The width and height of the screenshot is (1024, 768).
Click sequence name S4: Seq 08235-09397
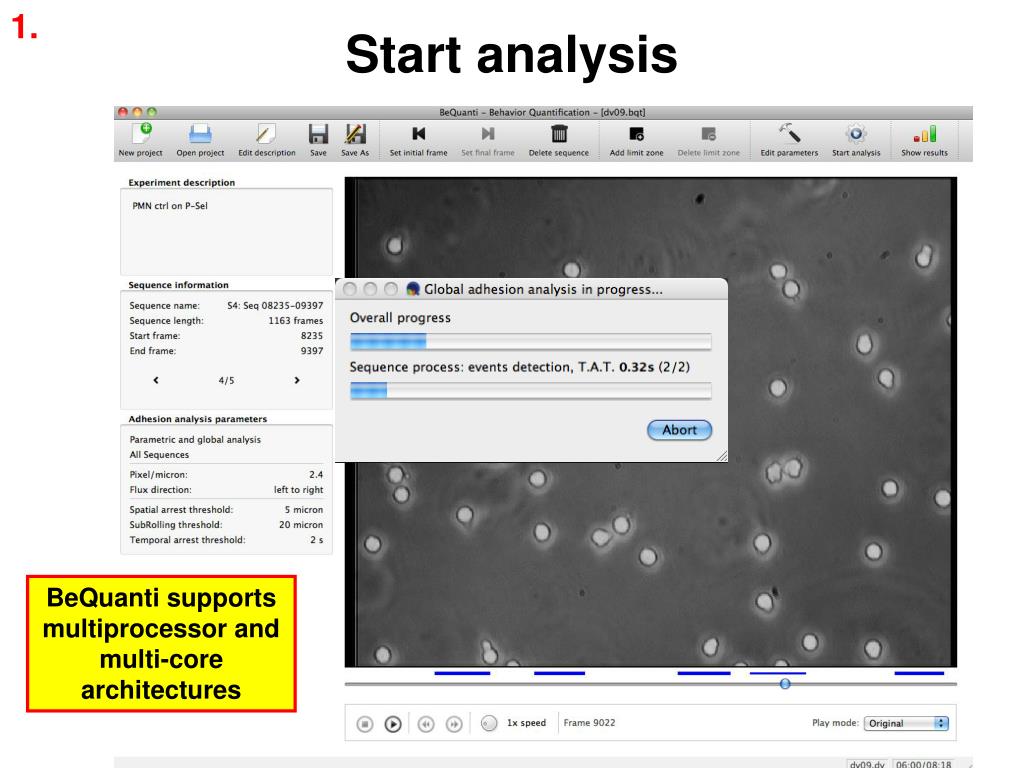(x=275, y=306)
